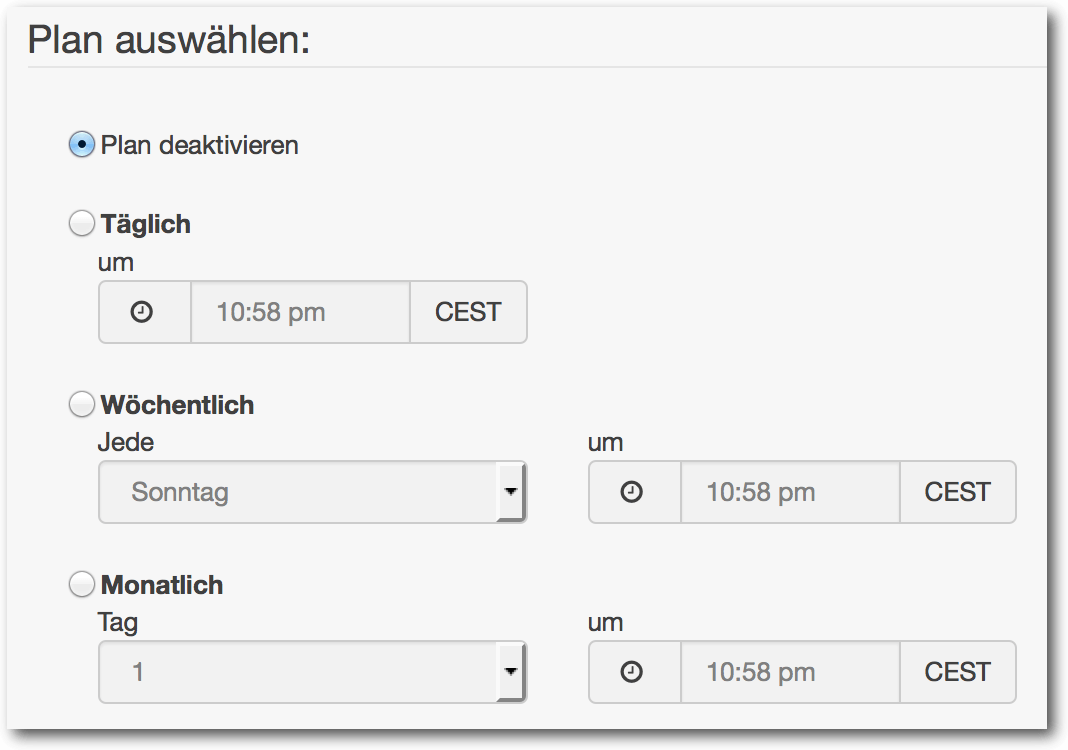Click the clock icon in the Wöchentlich time field

[x=632, y=492]
